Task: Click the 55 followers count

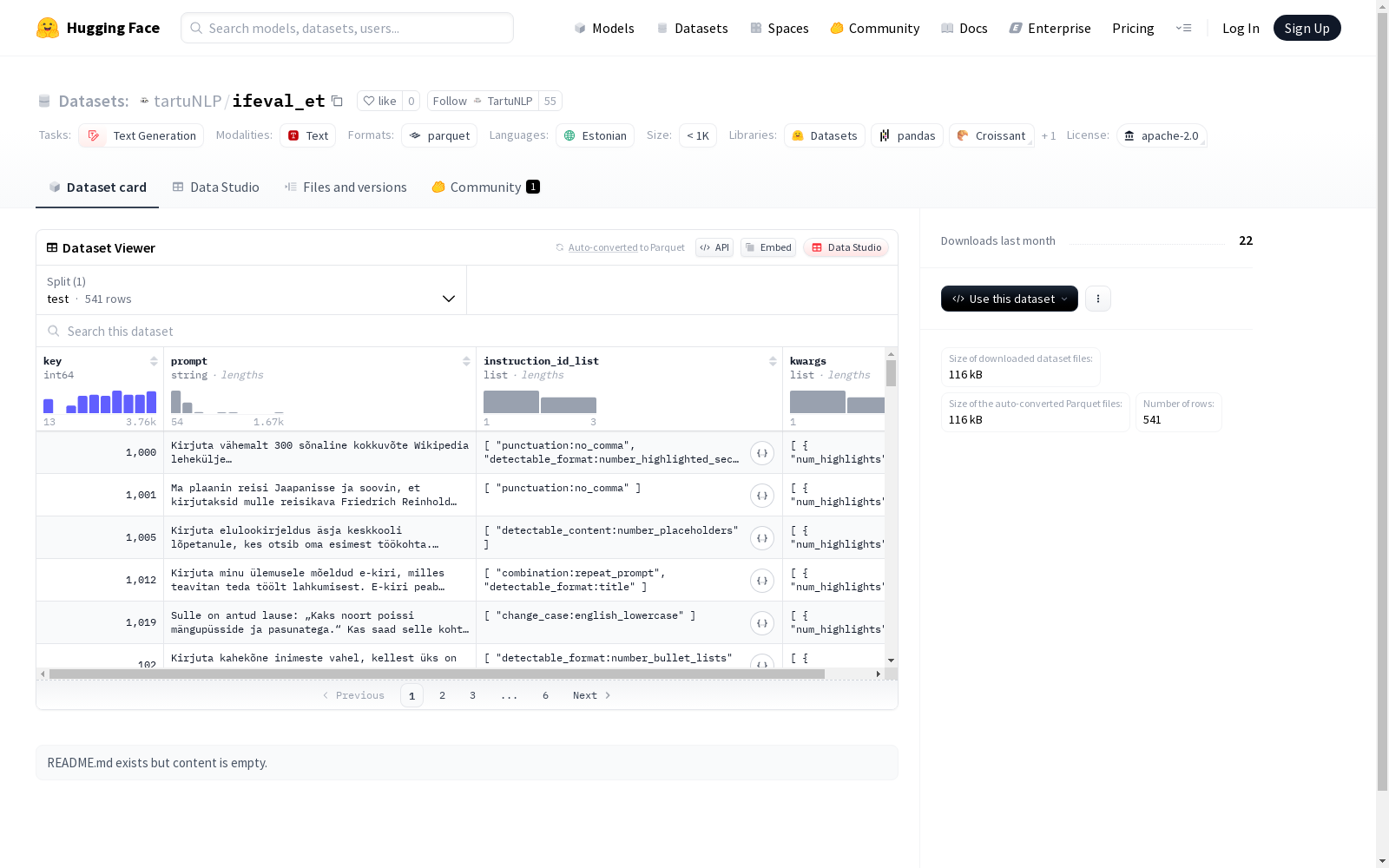Action: click(550, 101)
